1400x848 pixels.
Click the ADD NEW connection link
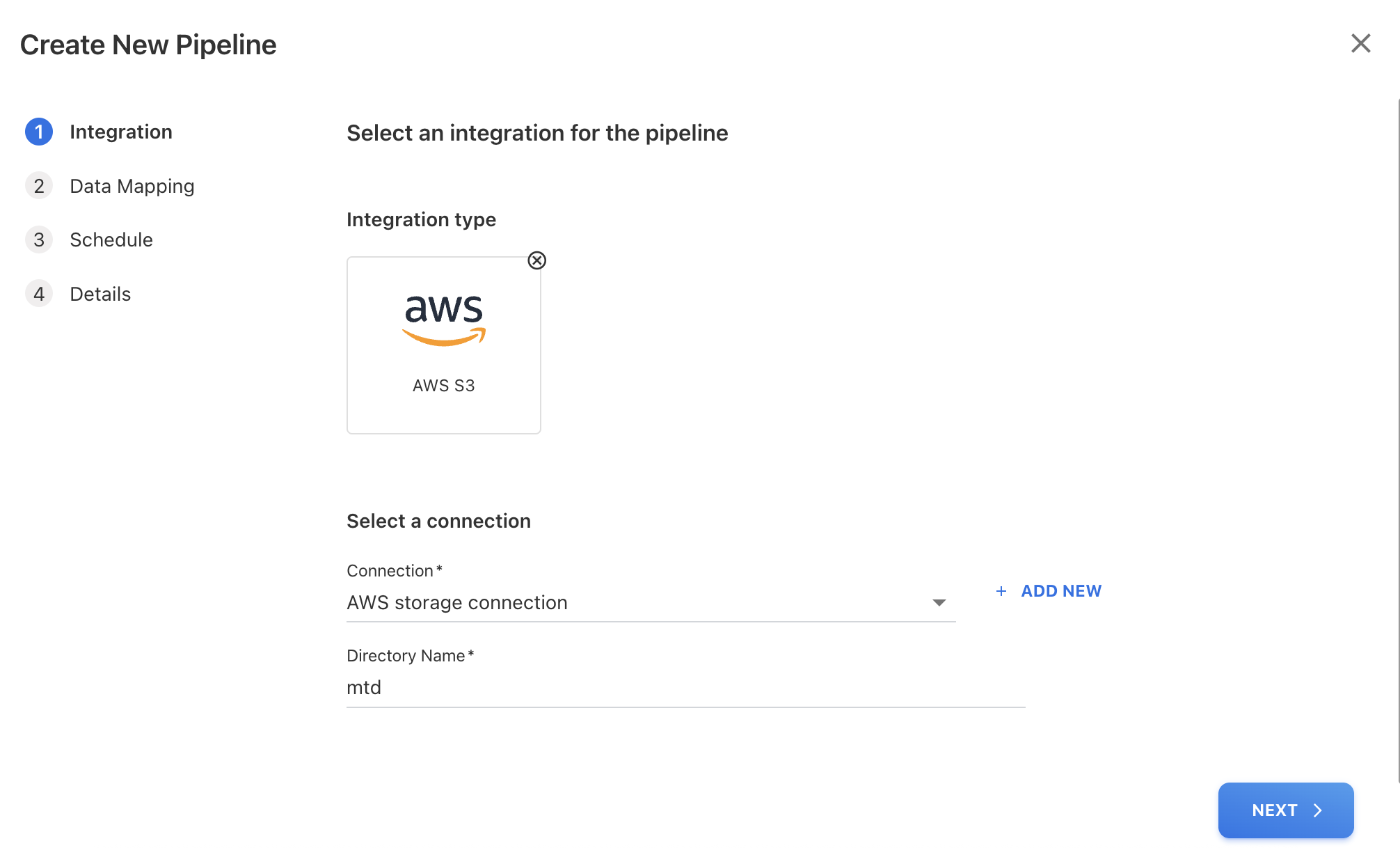coord(1060,591)
